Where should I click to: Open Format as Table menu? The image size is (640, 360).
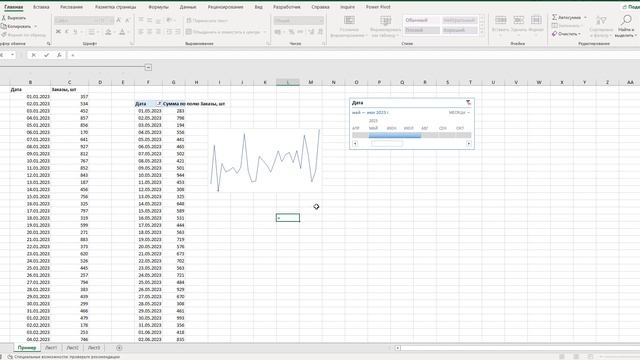pos(385,27)
